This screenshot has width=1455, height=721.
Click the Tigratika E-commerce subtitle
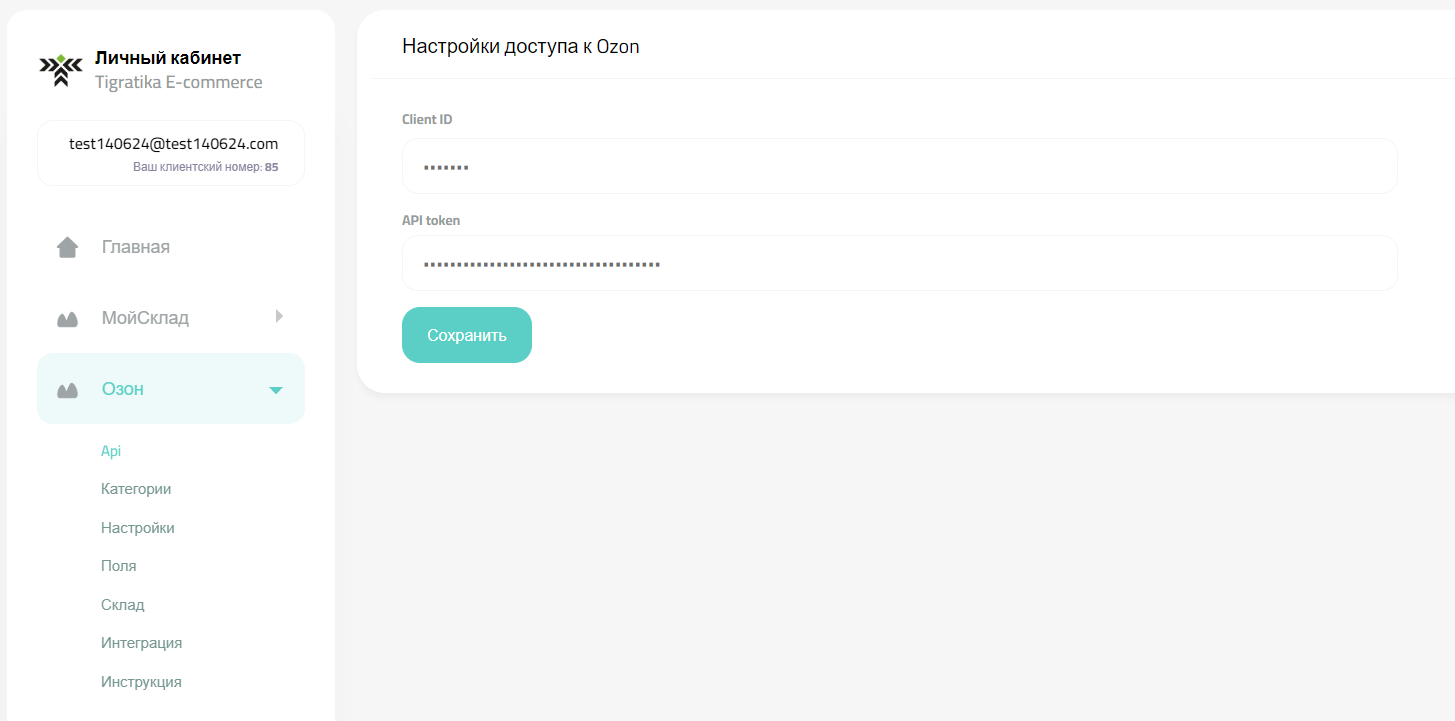click(179, 82)
